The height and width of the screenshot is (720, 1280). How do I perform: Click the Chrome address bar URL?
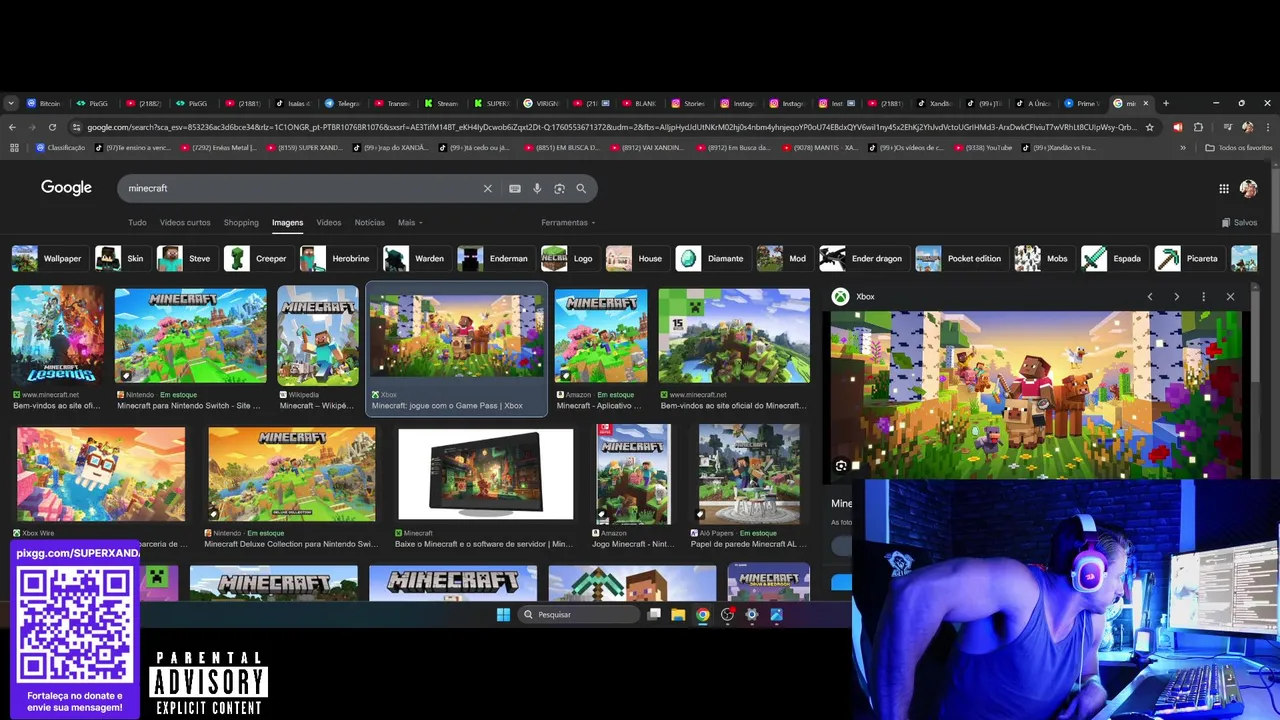610,127
